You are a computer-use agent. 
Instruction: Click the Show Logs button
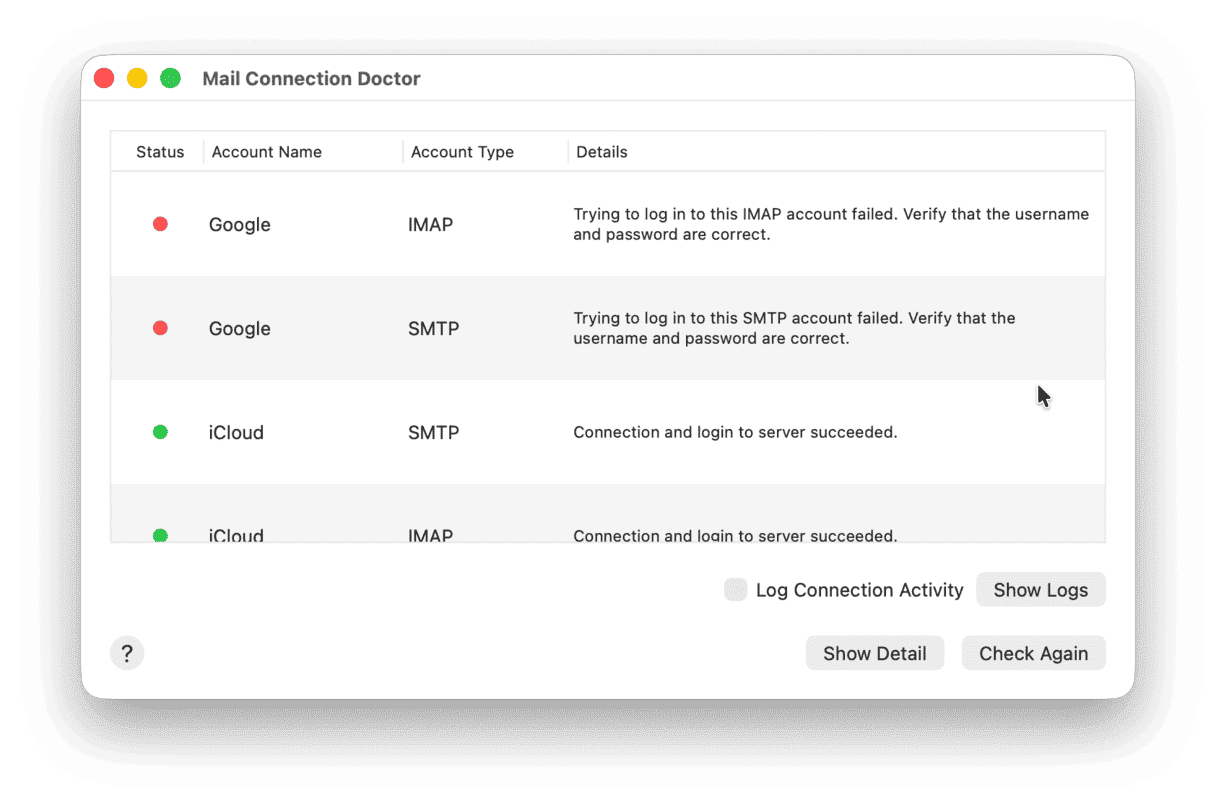[1040, 590]
